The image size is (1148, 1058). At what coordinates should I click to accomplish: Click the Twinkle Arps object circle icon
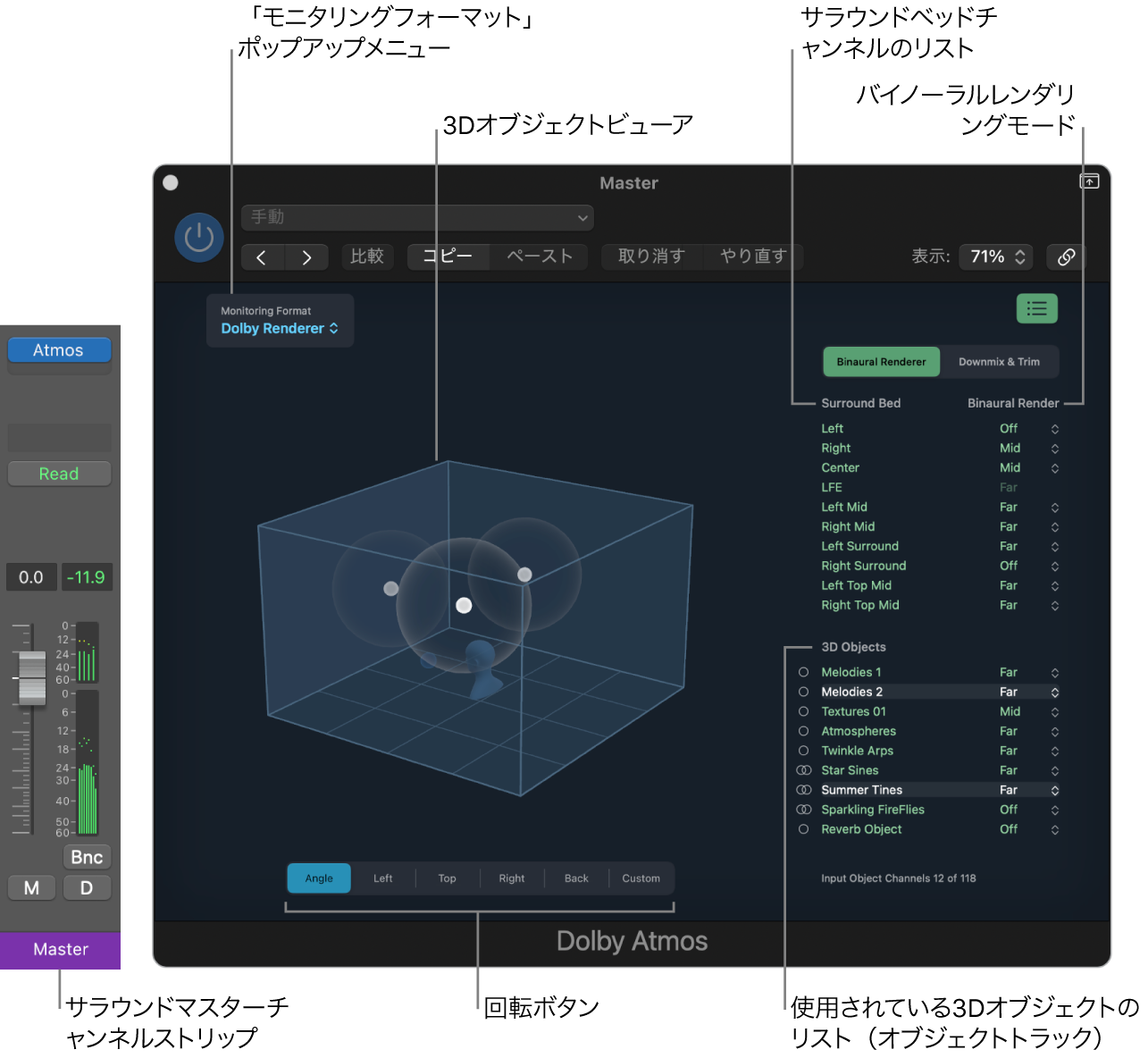pos(803,751)
